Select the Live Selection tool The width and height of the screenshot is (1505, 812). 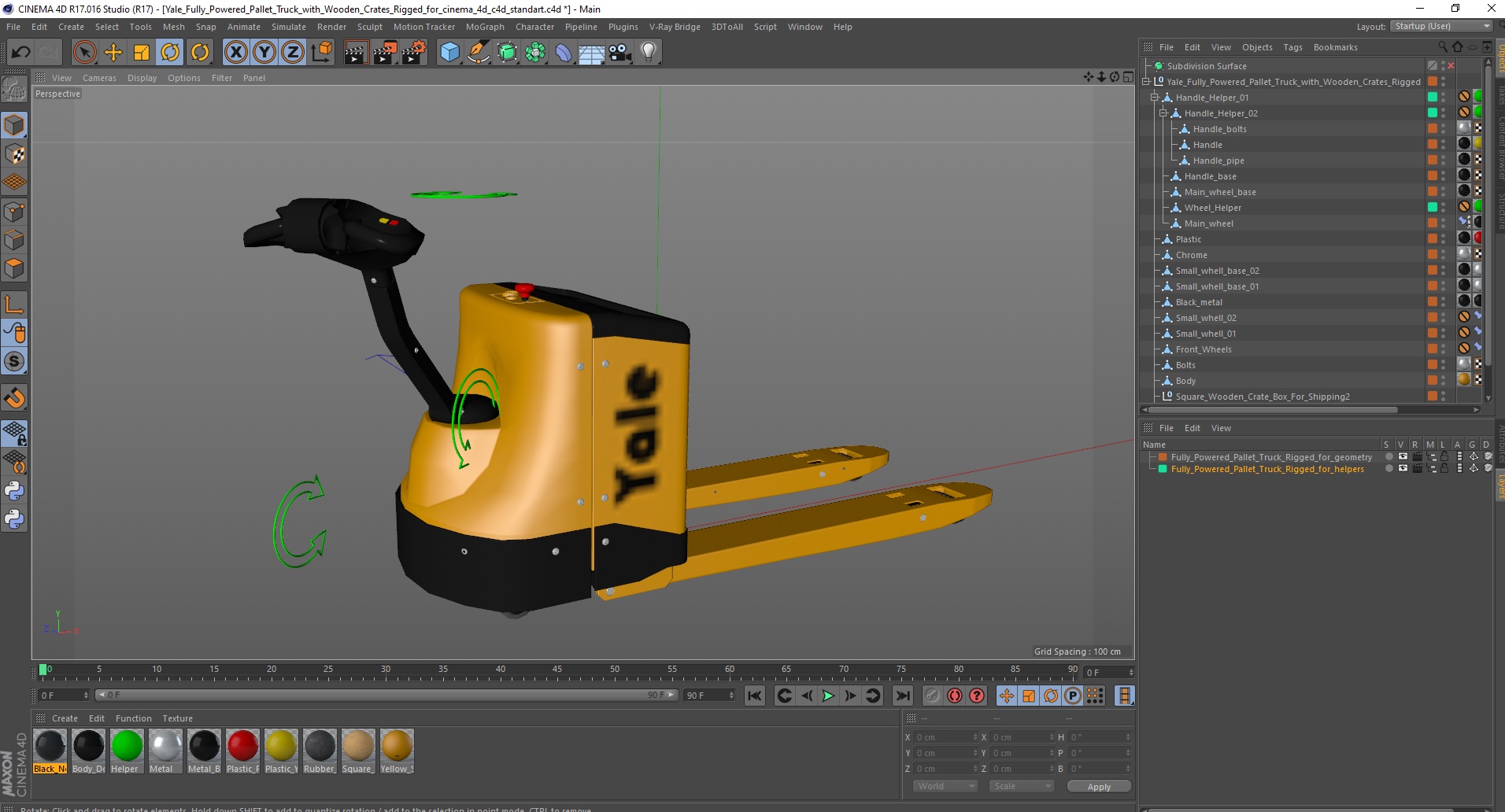tap(84, 52)
